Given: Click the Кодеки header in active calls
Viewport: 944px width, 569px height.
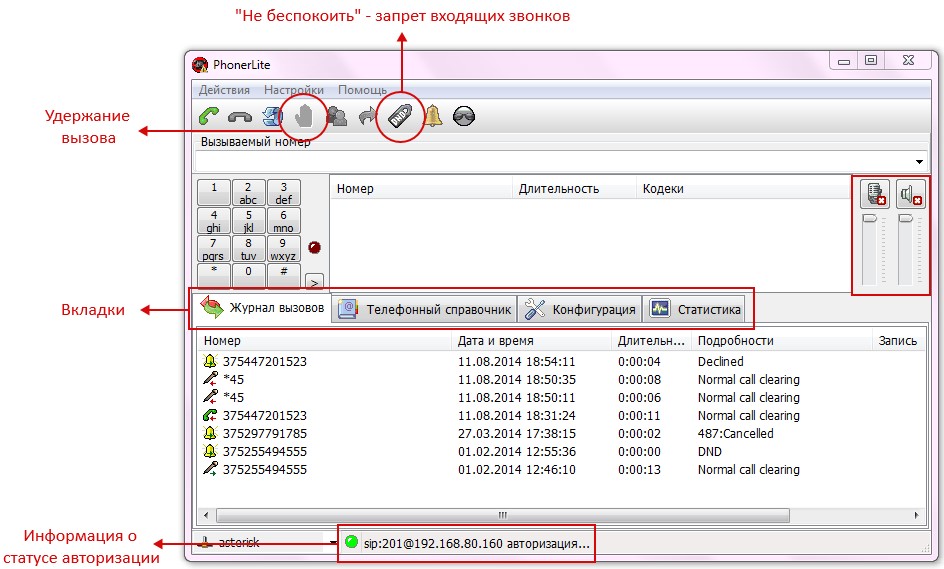Looking at the screenshot, I should point(742,189).
